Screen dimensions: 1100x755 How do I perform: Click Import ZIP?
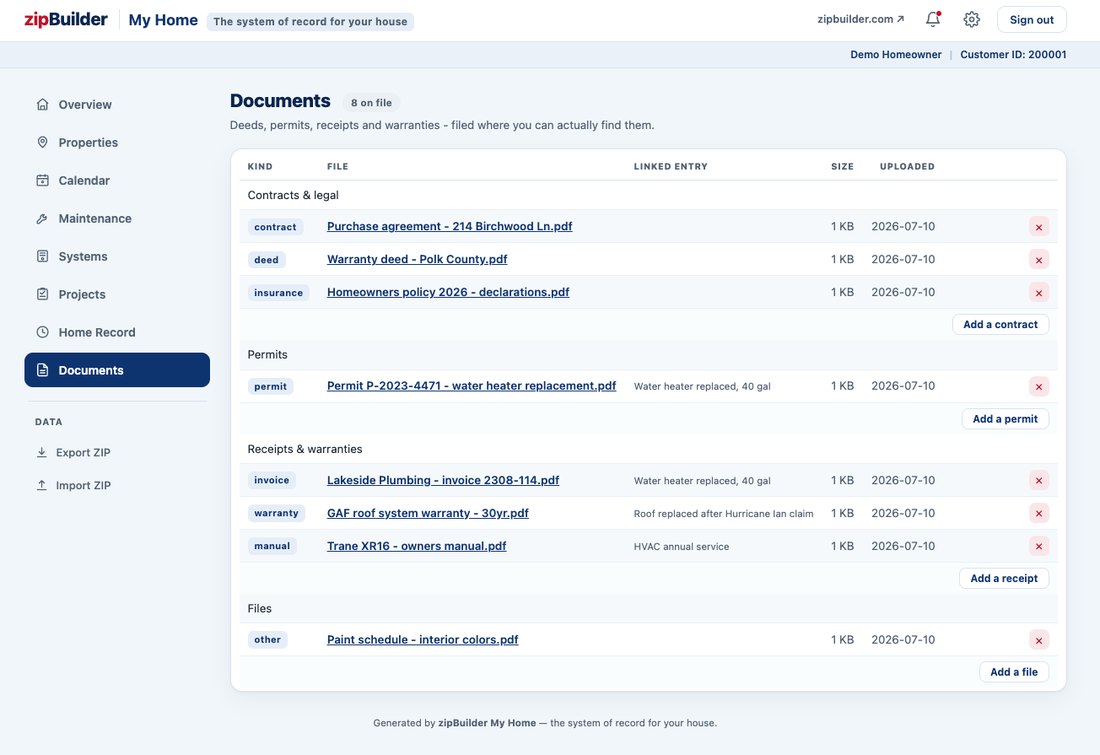coord(74,486)
